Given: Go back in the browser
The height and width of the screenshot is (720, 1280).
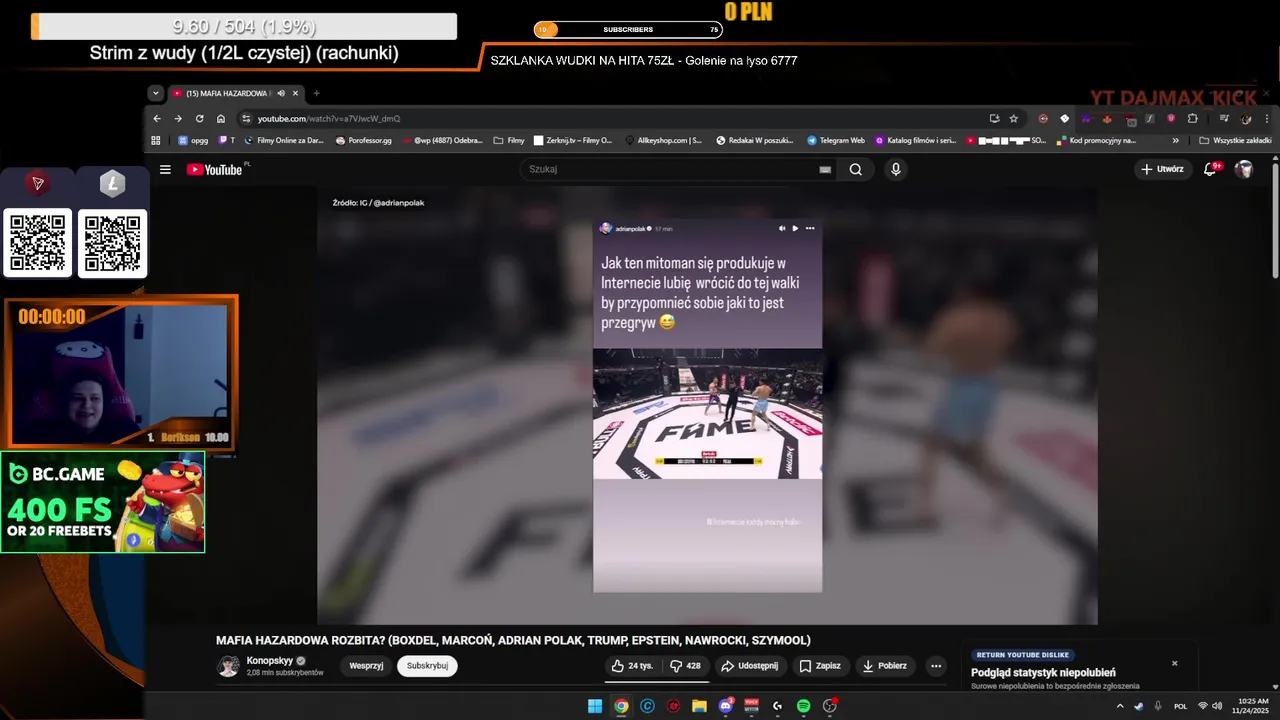Looking at the screenshot, I should (x=157, y=118).
